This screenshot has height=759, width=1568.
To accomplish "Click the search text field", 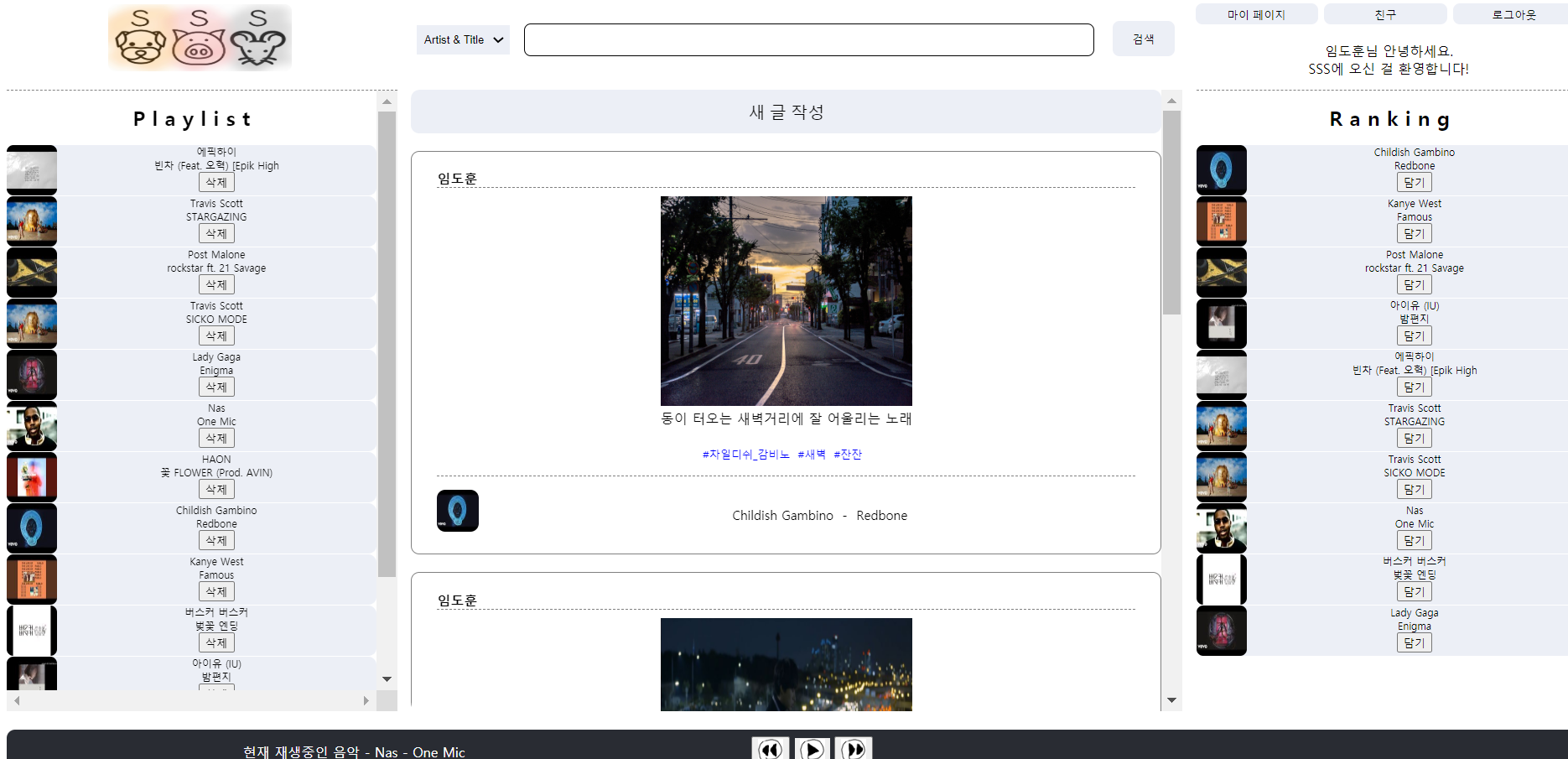I will click(809, 39).
